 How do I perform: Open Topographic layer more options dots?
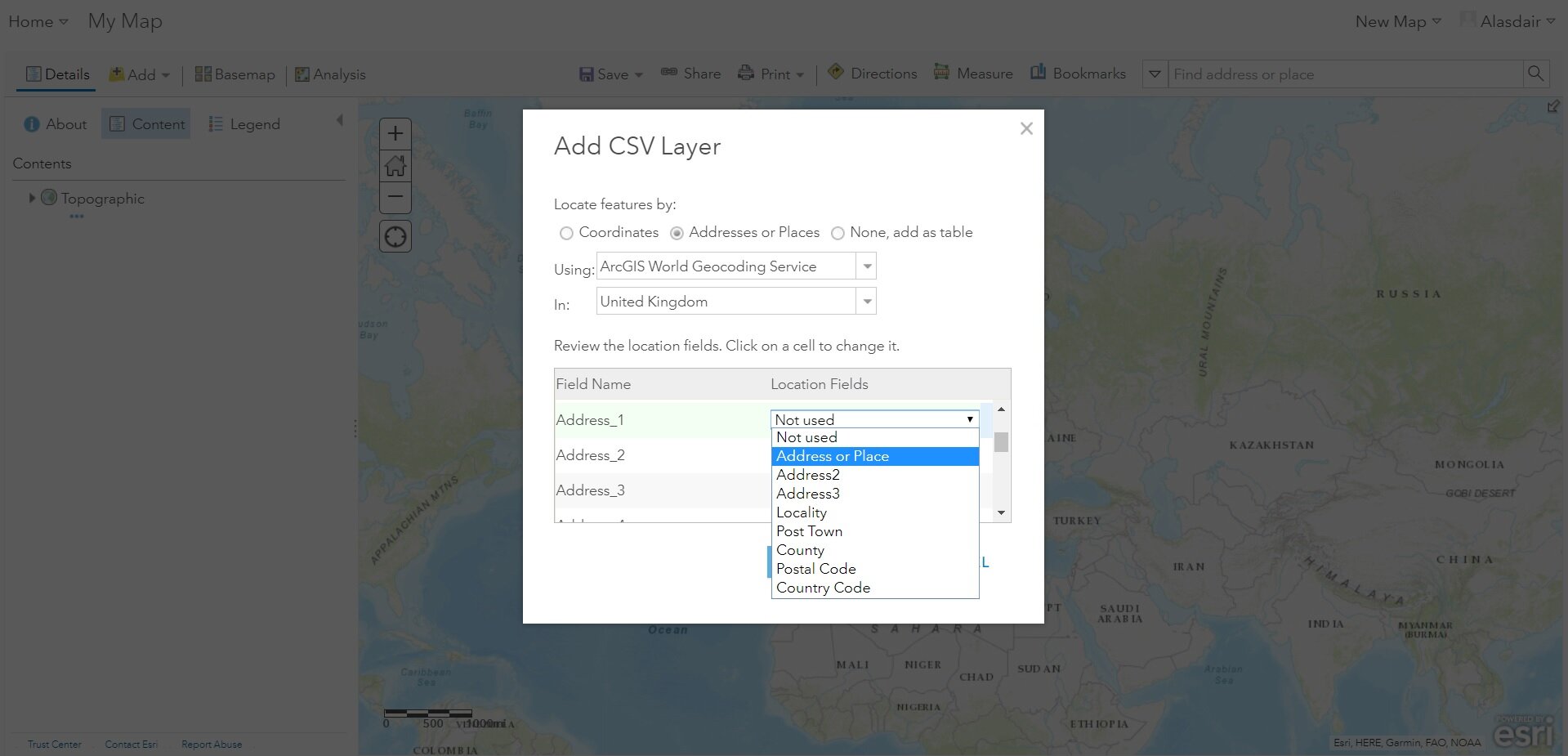coord(77,217)
